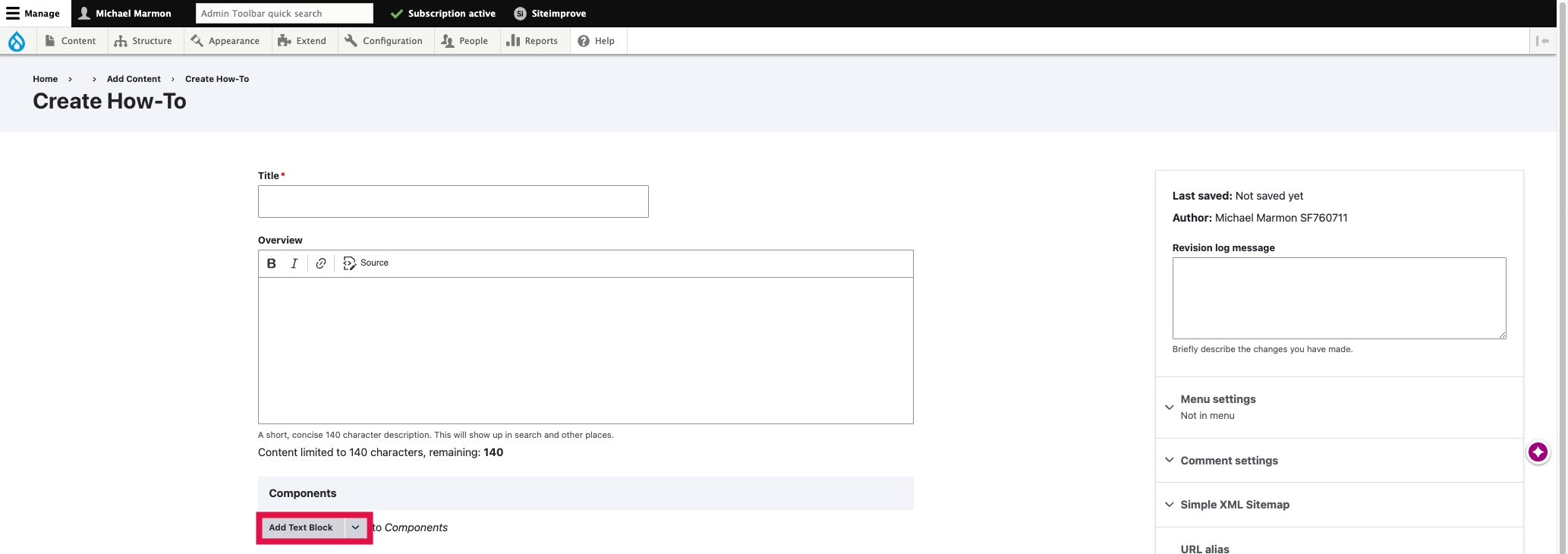Click the Add Text Block button

(x=301, y=527)
